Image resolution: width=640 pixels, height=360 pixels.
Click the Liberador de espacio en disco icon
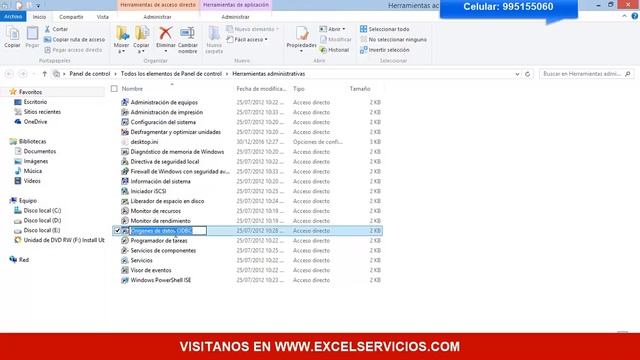(125, 201)
